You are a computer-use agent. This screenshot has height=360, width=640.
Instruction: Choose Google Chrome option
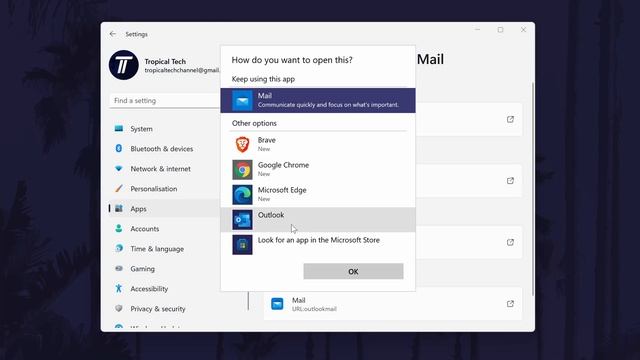(318, 169)
